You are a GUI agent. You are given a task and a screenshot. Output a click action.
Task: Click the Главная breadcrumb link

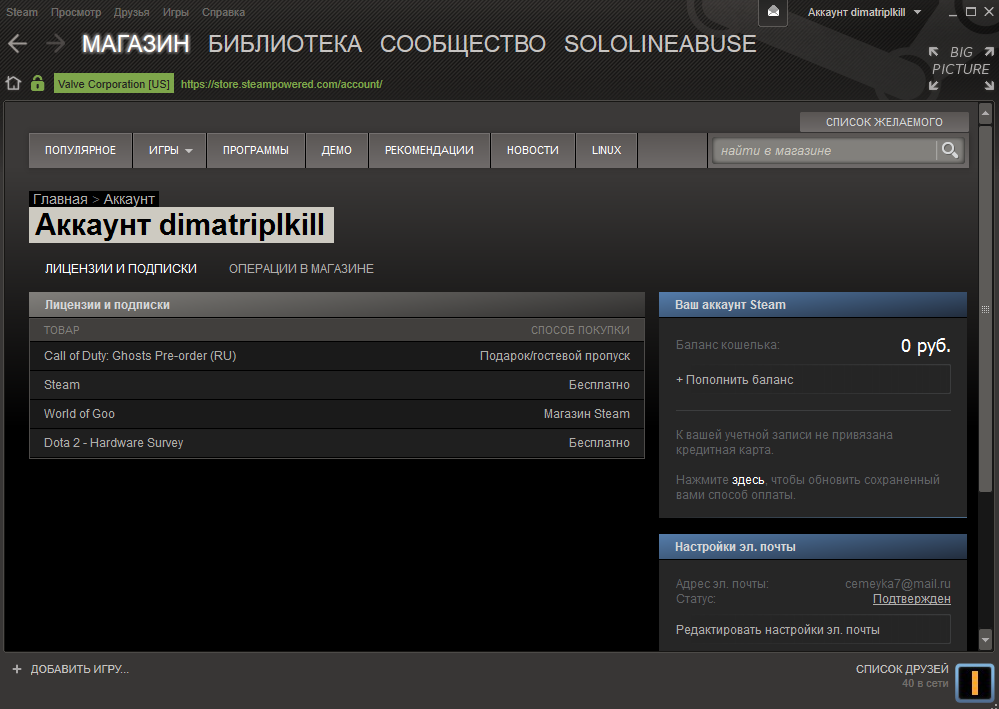[60, 199]
